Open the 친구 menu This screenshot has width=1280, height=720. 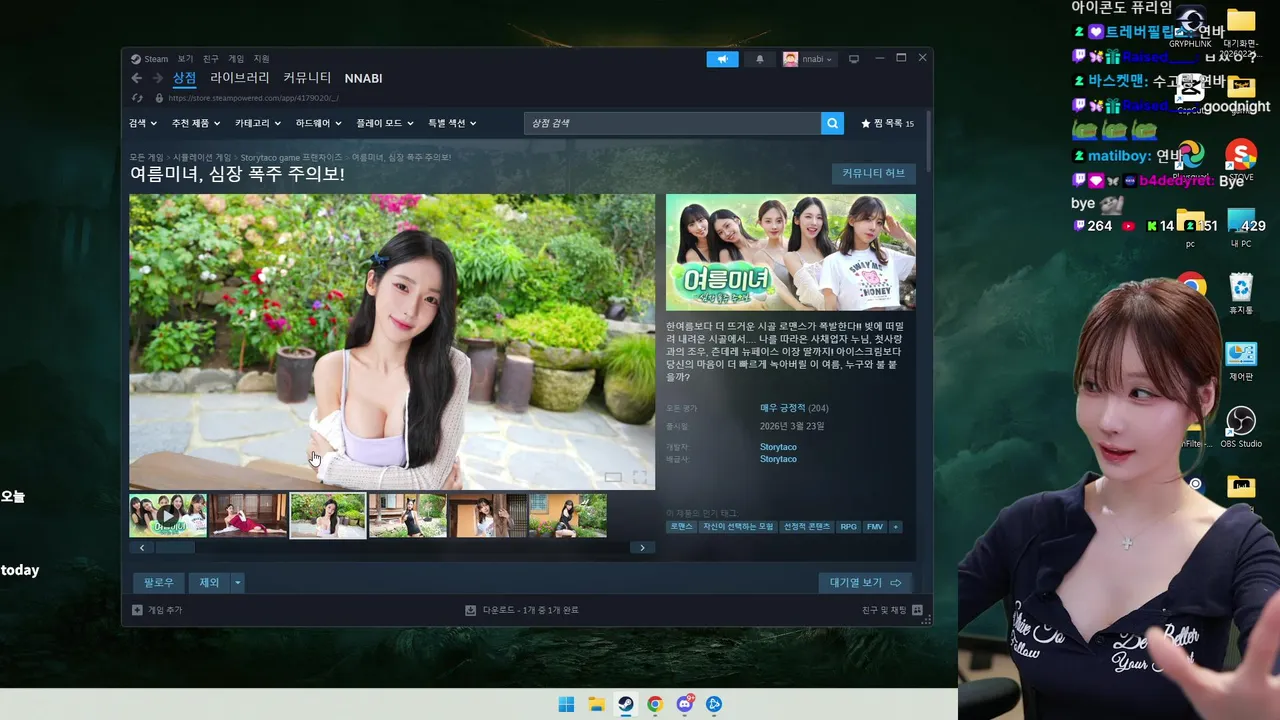click(x=210, y=59)
